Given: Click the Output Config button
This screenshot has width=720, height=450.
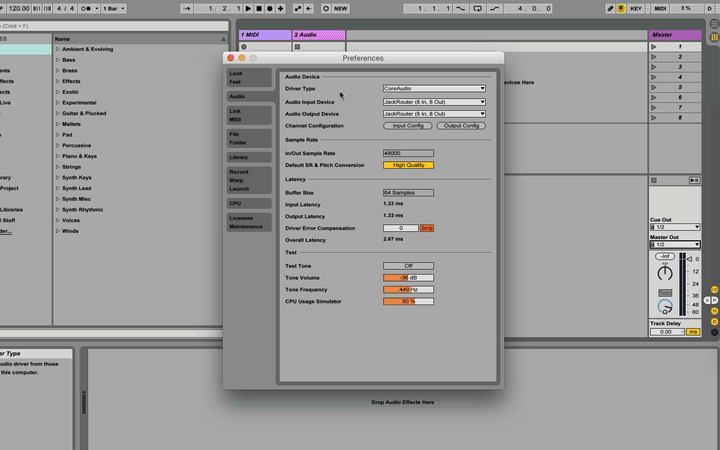Looking at the screenshot, I should (x=461, y=126).
